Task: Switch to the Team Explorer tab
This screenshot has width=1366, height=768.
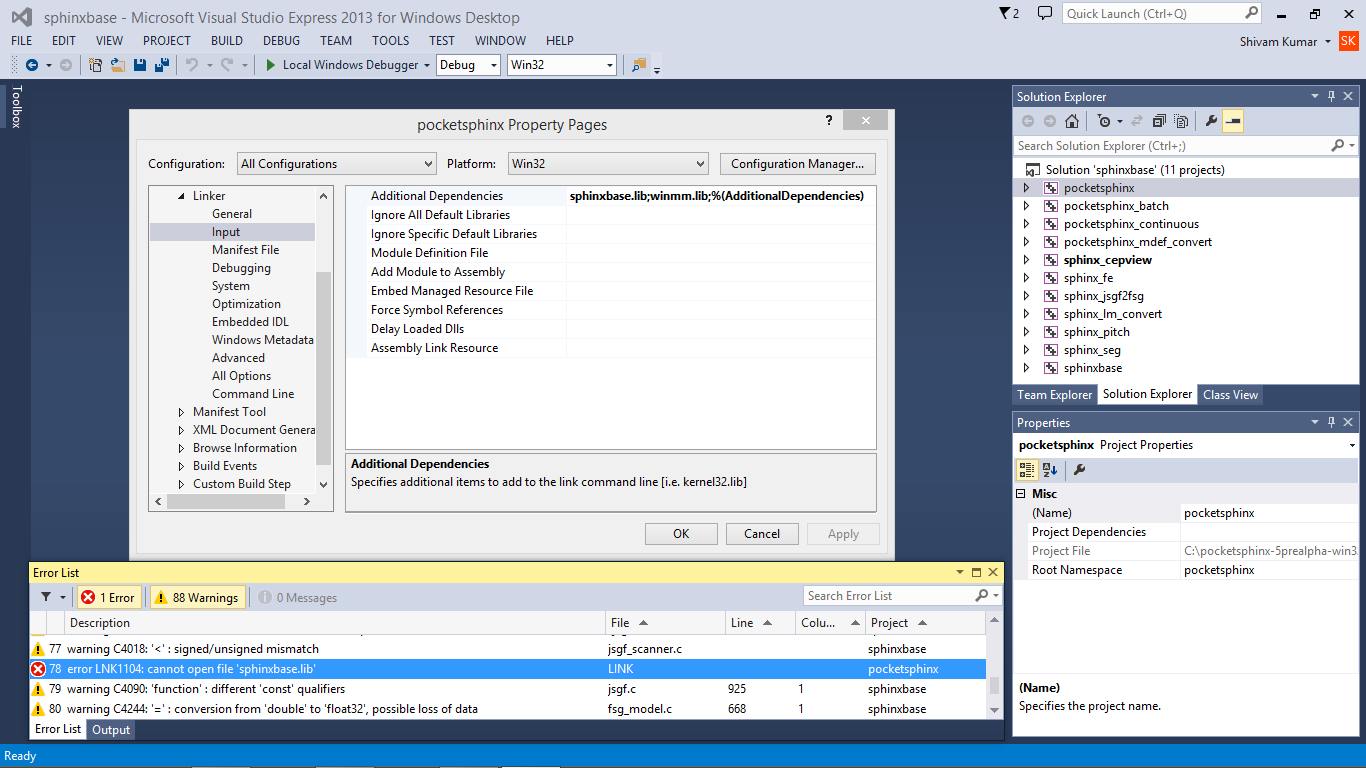Action: point(1054,395)
